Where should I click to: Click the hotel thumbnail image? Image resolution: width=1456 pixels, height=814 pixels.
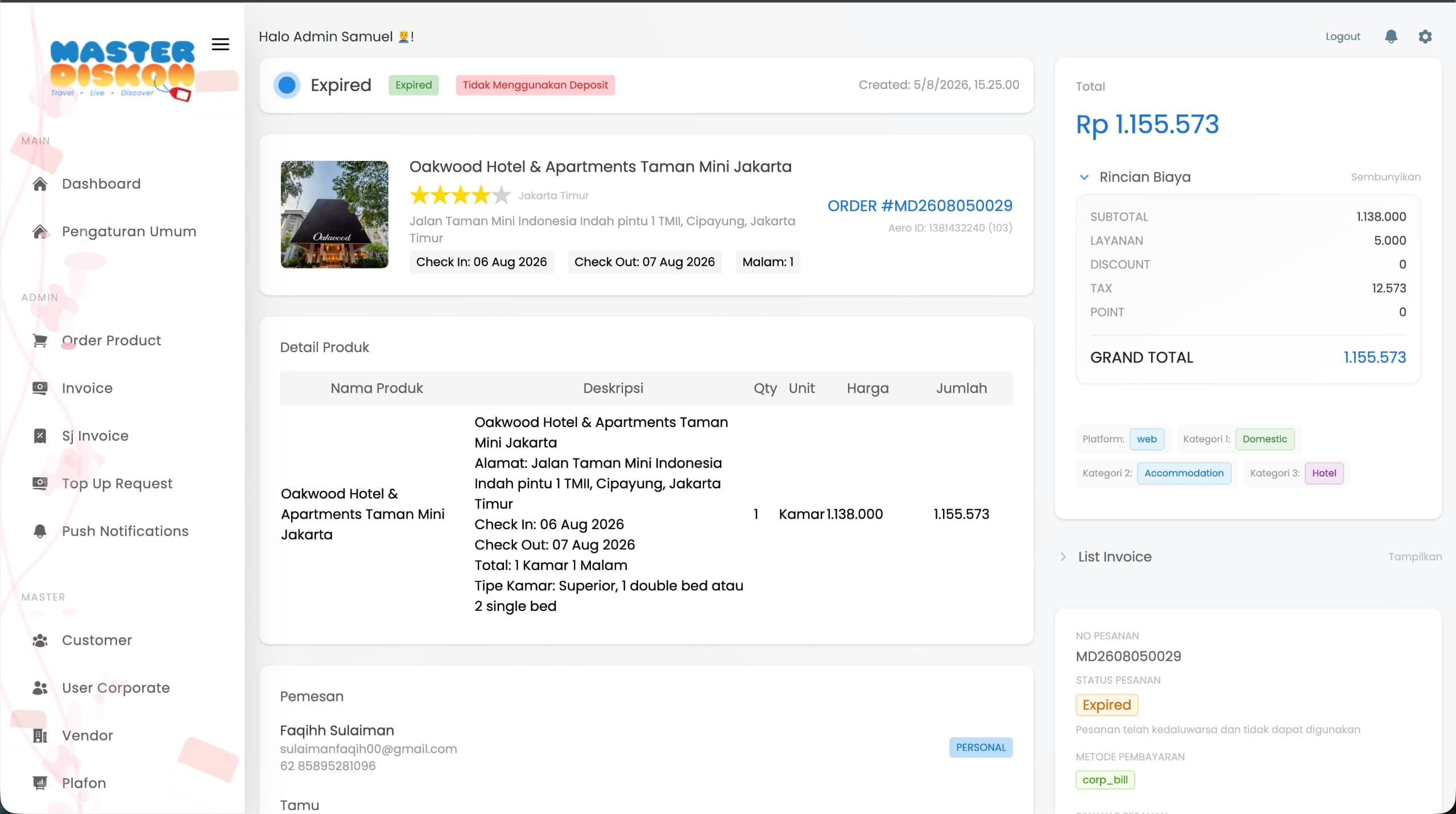pyautogui.click(x=334, y=214)
